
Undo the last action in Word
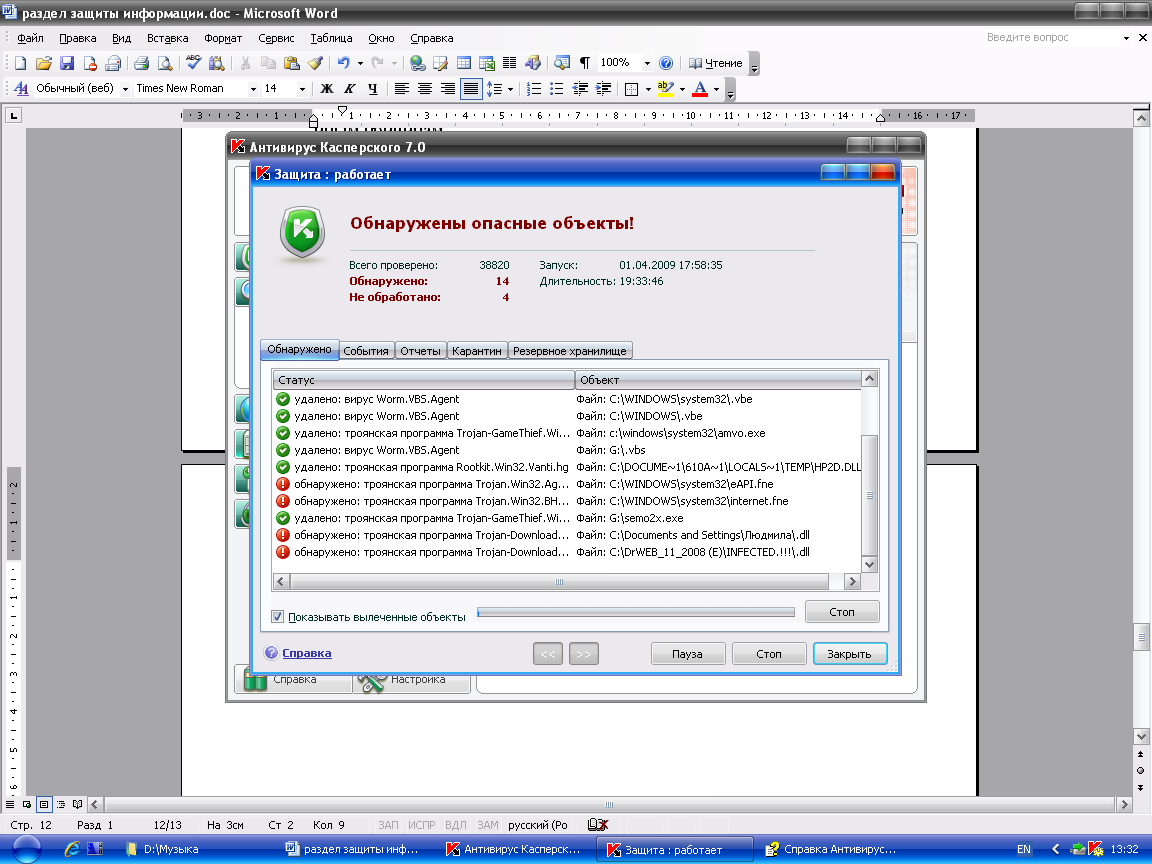click(x=343, y=63)
